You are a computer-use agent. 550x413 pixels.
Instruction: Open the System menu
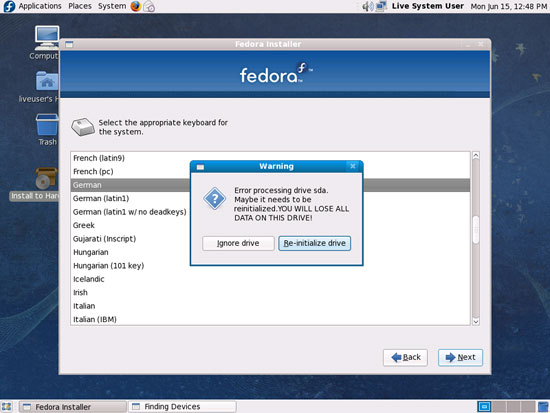[112, 6]
